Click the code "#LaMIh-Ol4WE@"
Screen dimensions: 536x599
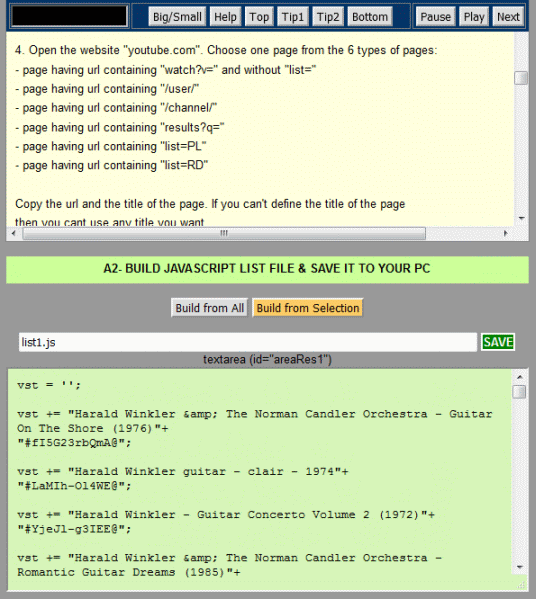tap(74, 486)
